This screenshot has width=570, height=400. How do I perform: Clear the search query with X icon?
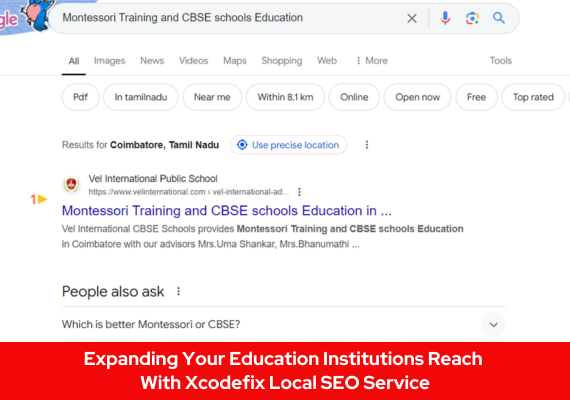[412, 18]
